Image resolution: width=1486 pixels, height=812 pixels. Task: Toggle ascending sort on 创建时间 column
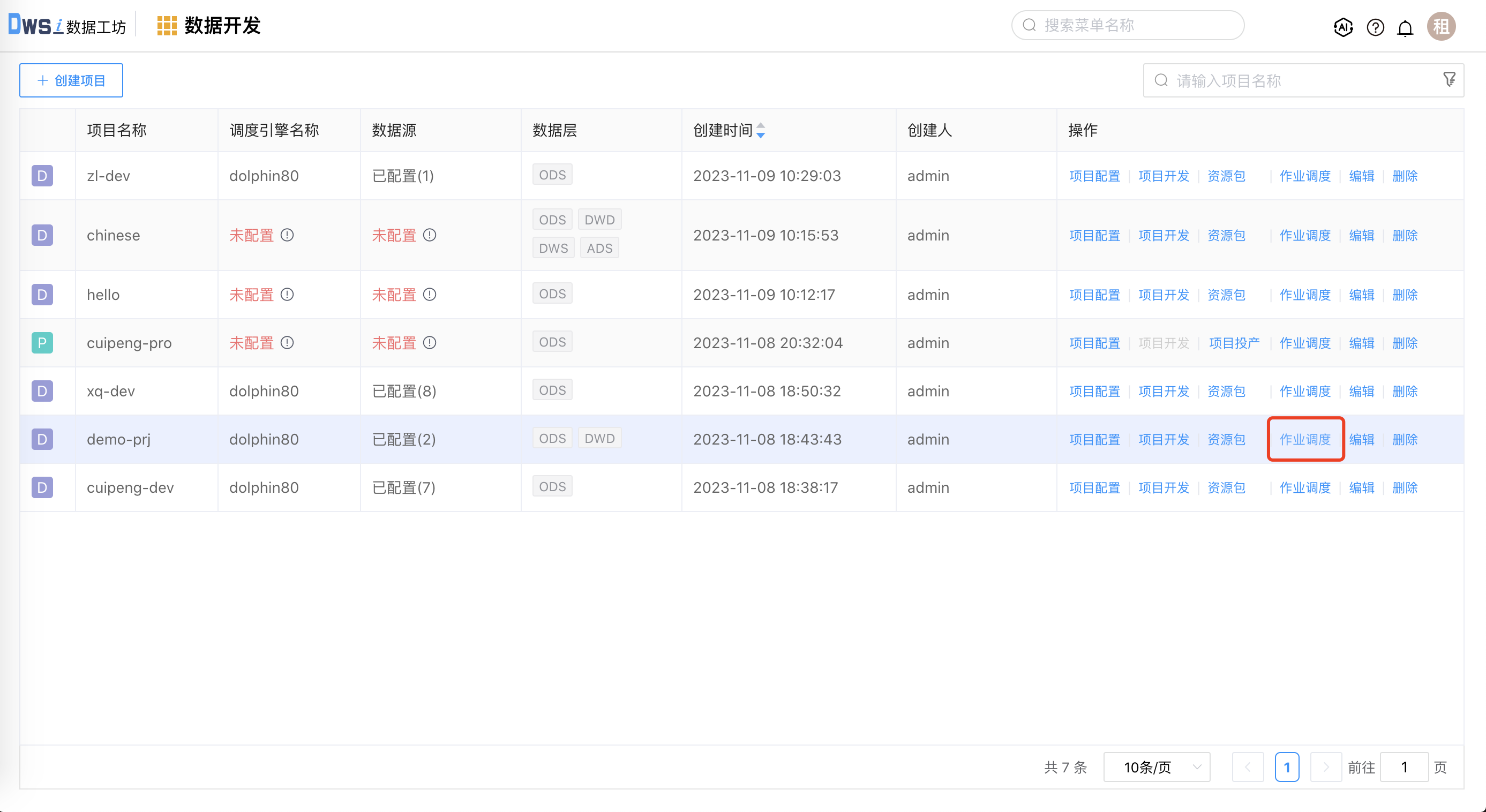tap(761, 127)
